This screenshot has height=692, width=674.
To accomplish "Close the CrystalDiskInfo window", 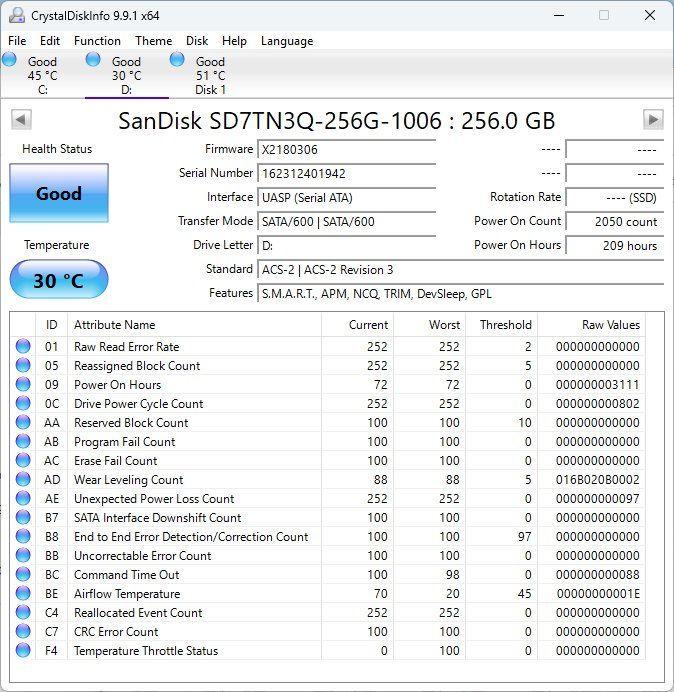I will pos(650,15).
